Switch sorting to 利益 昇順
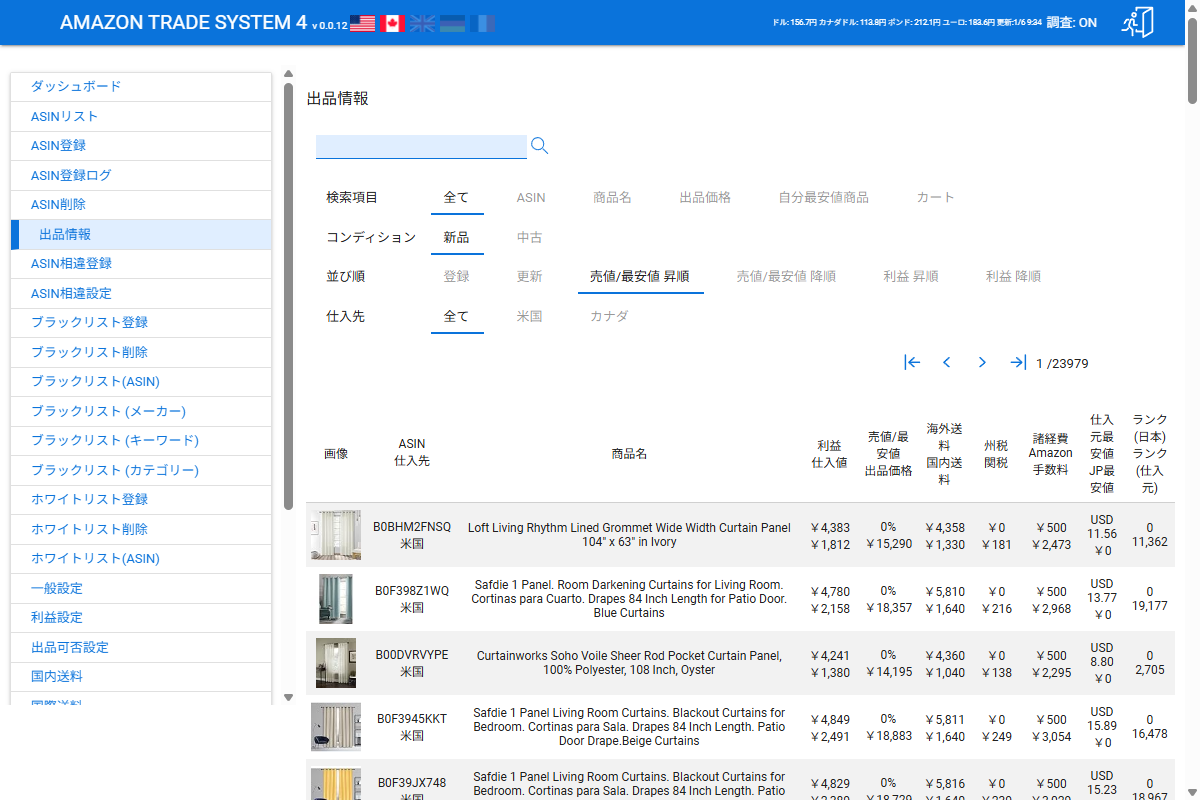 coord(911,276)
